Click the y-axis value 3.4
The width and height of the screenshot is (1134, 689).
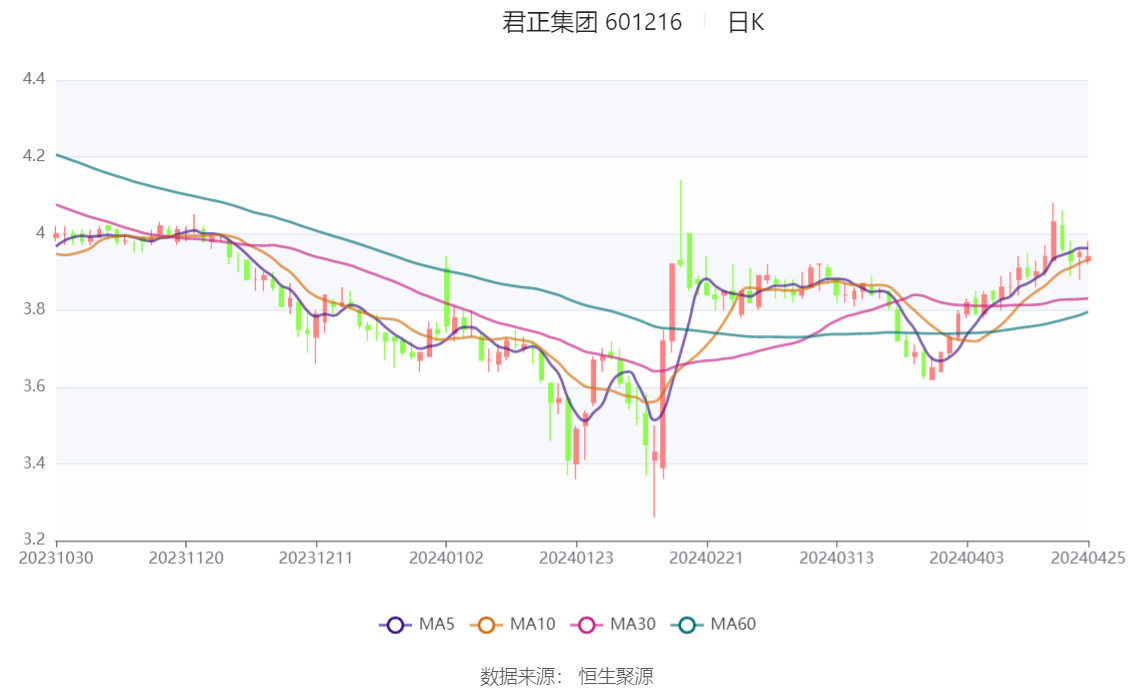coord(34,463)
